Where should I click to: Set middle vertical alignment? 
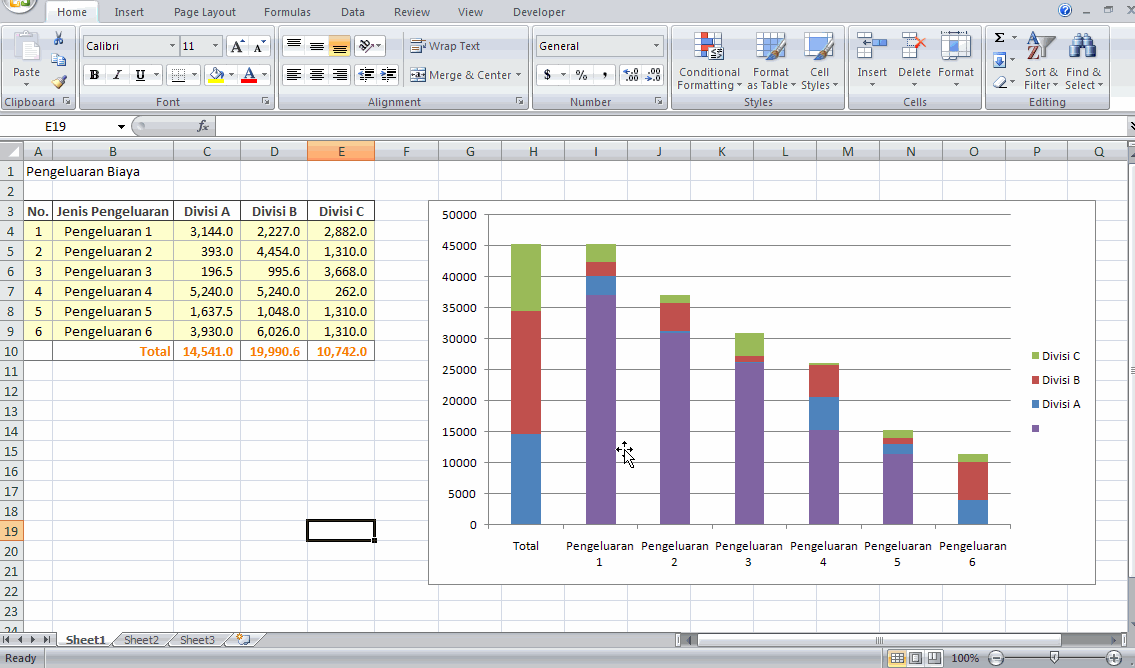(316, 46)
